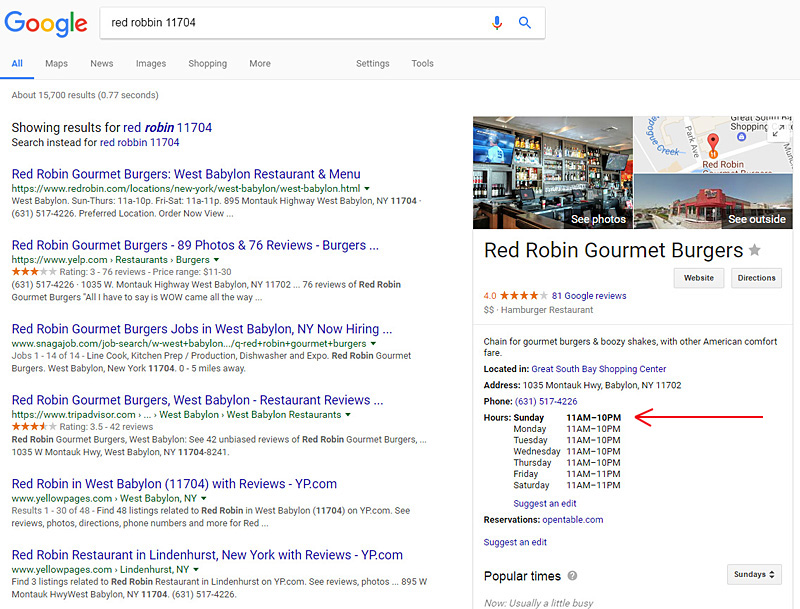Open the Sundays day selector dropdown
This screenshot has height=609, width=800.
pos(754,574)
